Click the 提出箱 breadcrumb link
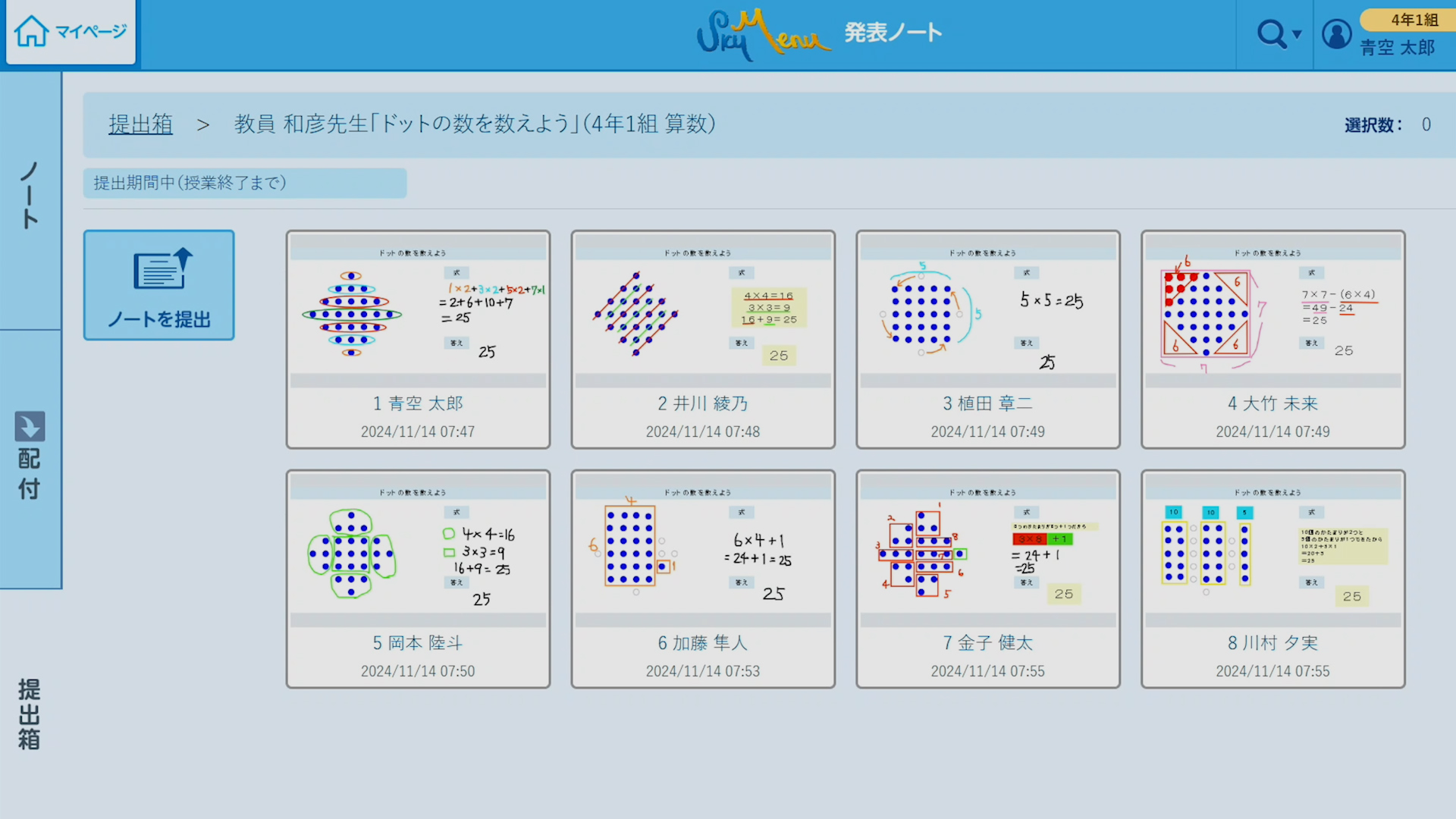1456x819 pixels. (140, 124)
